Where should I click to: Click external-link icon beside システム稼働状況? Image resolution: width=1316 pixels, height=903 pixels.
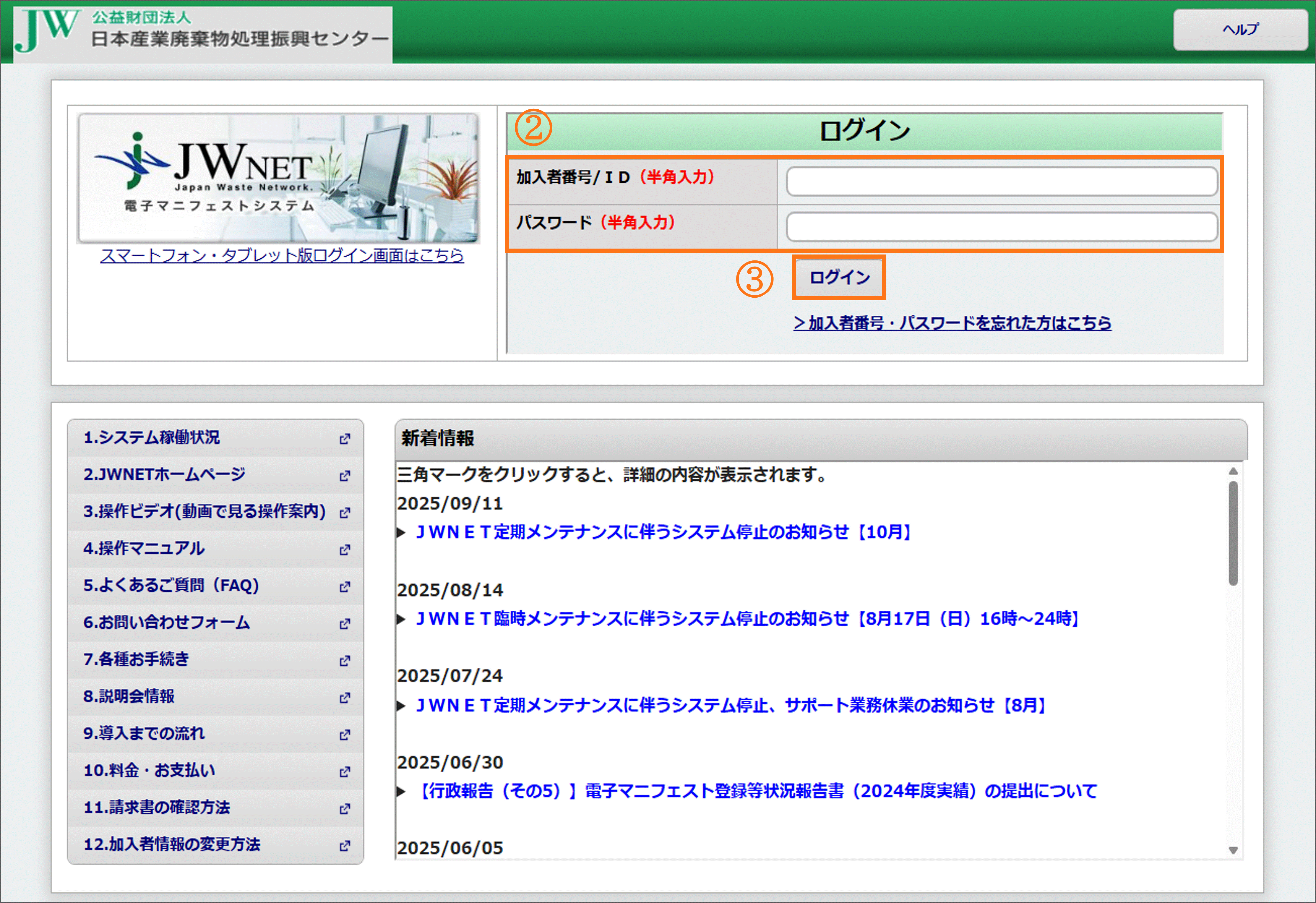344,438
